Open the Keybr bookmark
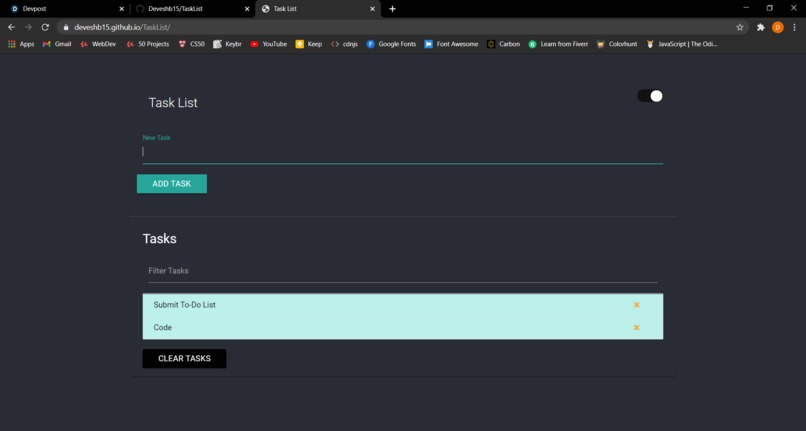Image resolution: width=806 pixels, height=431 pixels. [227, 44]
